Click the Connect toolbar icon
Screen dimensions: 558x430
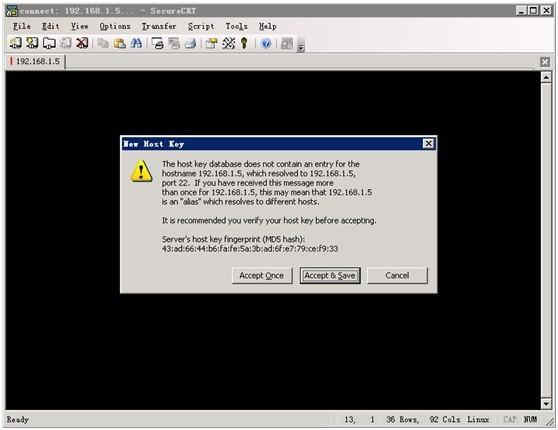[x=15, y=43]
